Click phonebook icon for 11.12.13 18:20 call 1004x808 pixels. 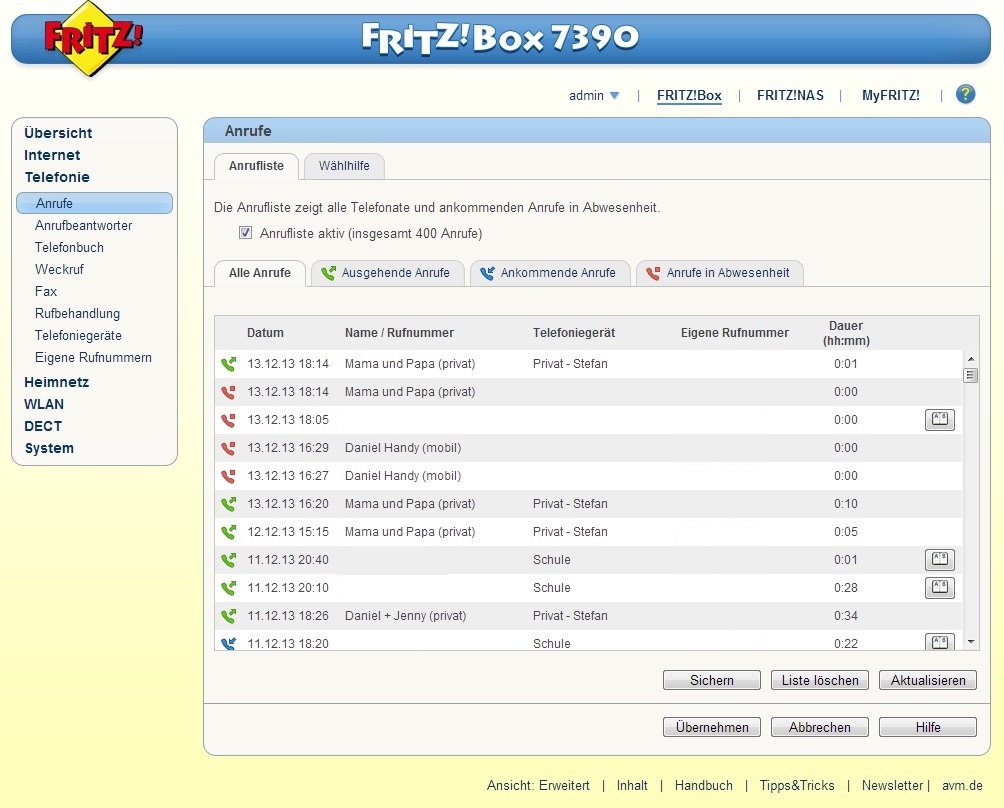click(x=940, y=642)
